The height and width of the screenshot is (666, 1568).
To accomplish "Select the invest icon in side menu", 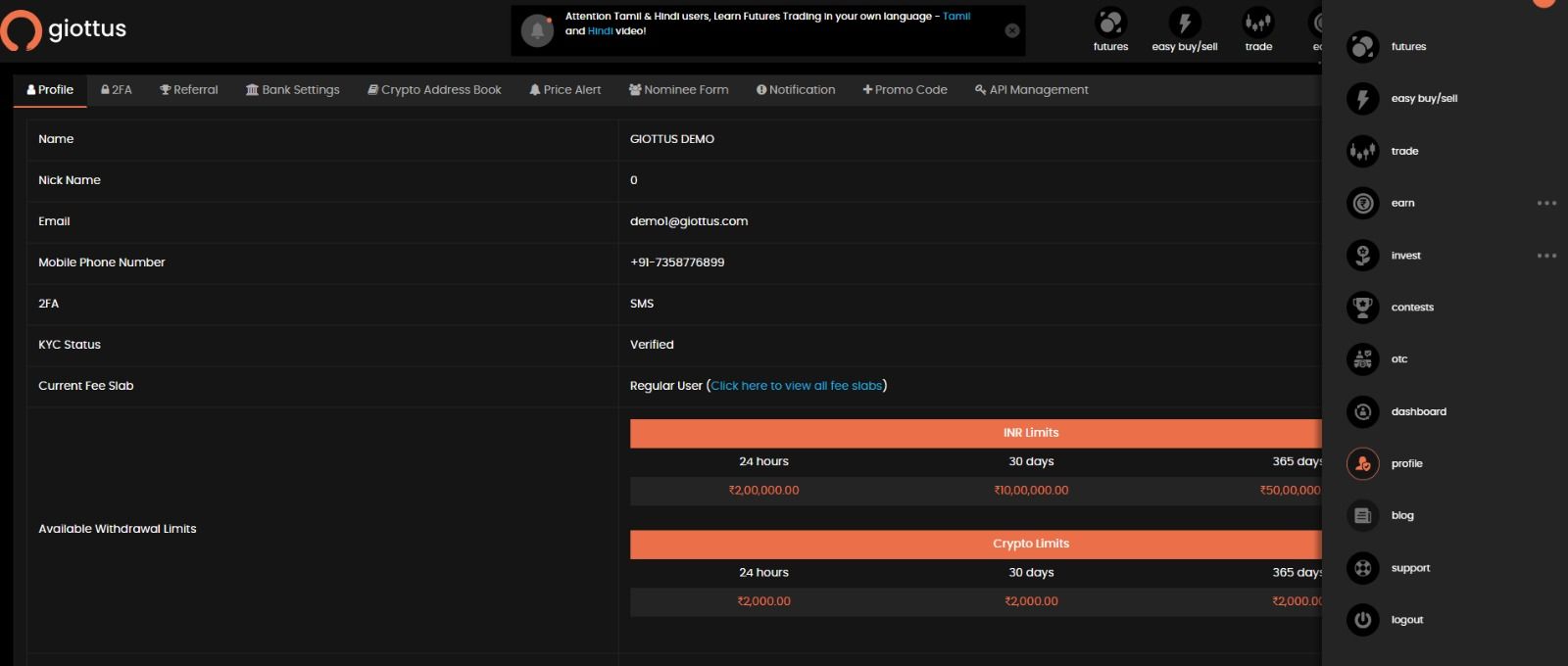I will tap(1362, 256).
